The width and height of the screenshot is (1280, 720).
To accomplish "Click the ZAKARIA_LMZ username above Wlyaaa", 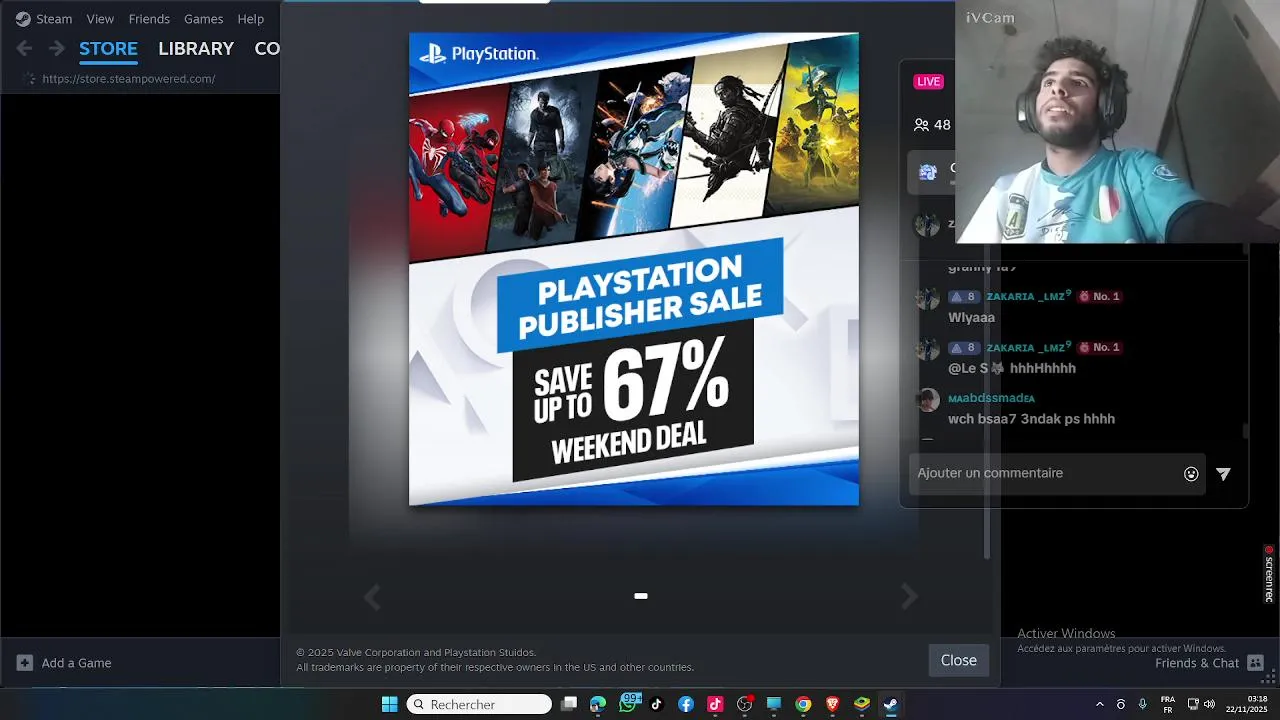I will [x=1029, y=296].
